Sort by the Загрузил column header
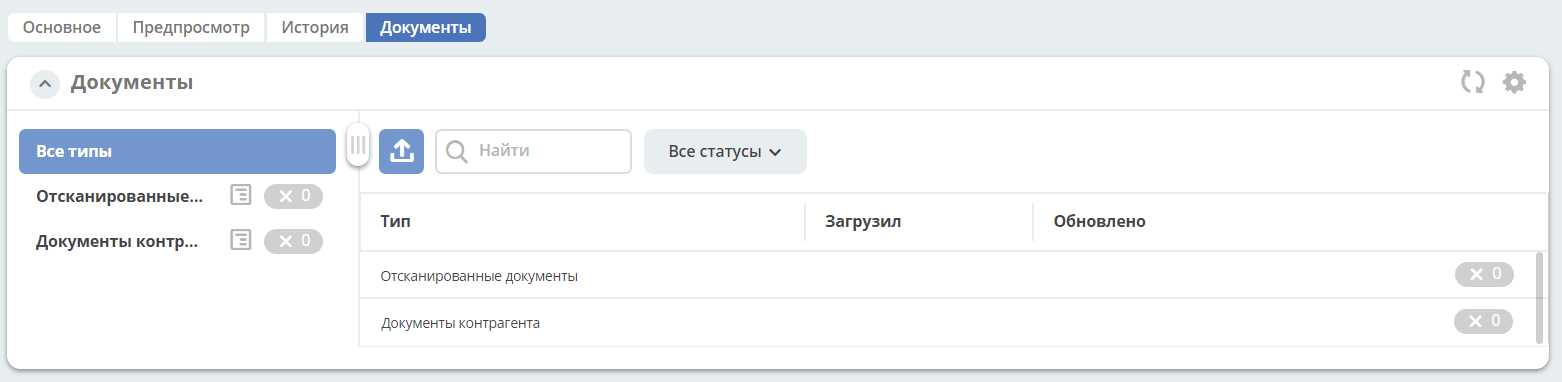The height and width of the screenshot is (382, 1562). 919,222
